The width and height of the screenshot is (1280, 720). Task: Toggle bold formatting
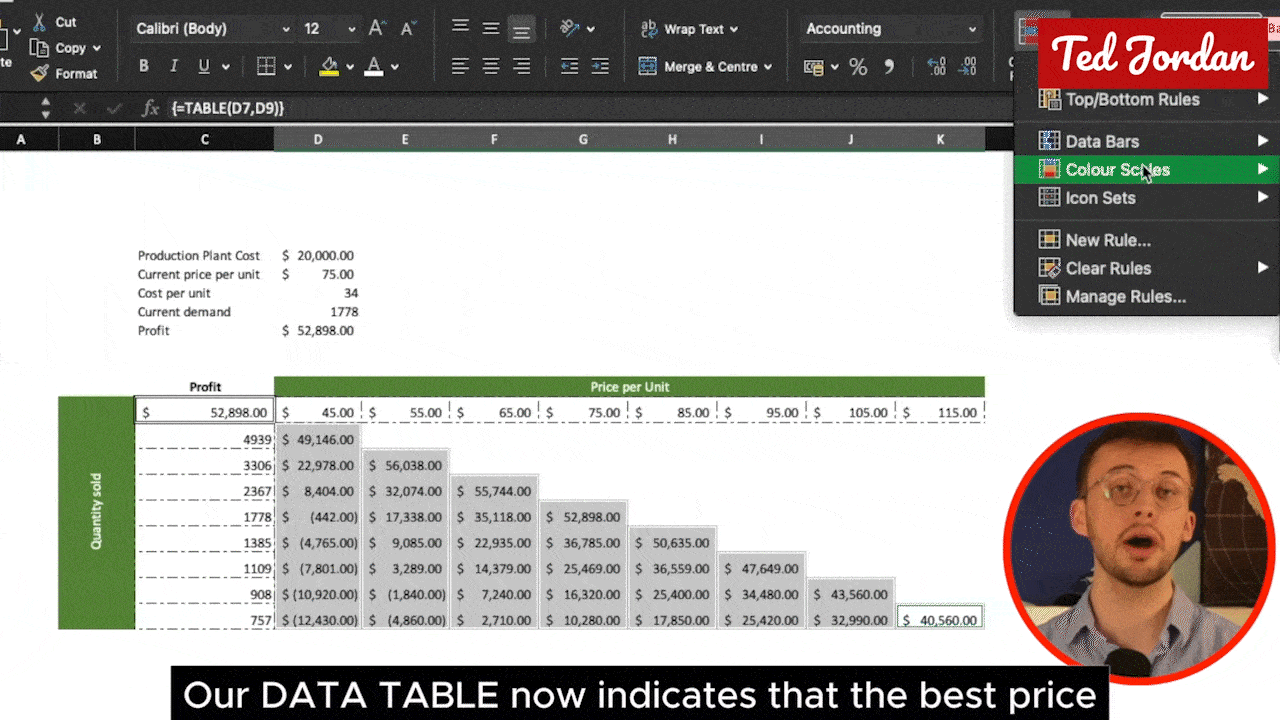144,67
